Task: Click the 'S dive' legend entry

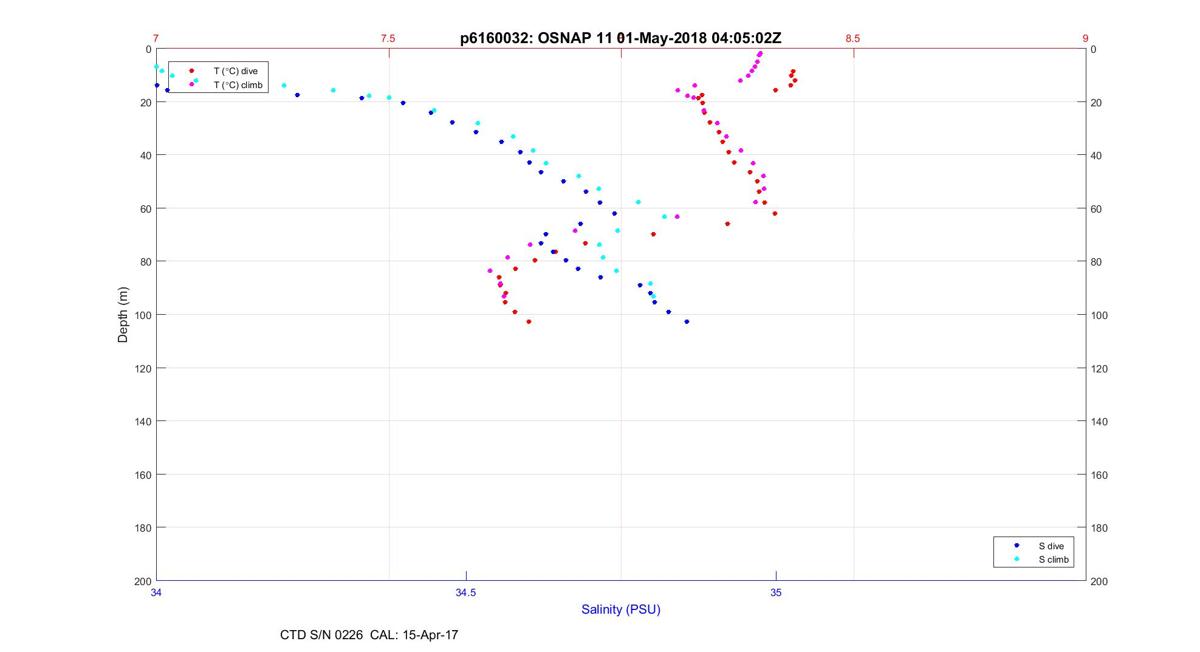Action: (1050, 546)
